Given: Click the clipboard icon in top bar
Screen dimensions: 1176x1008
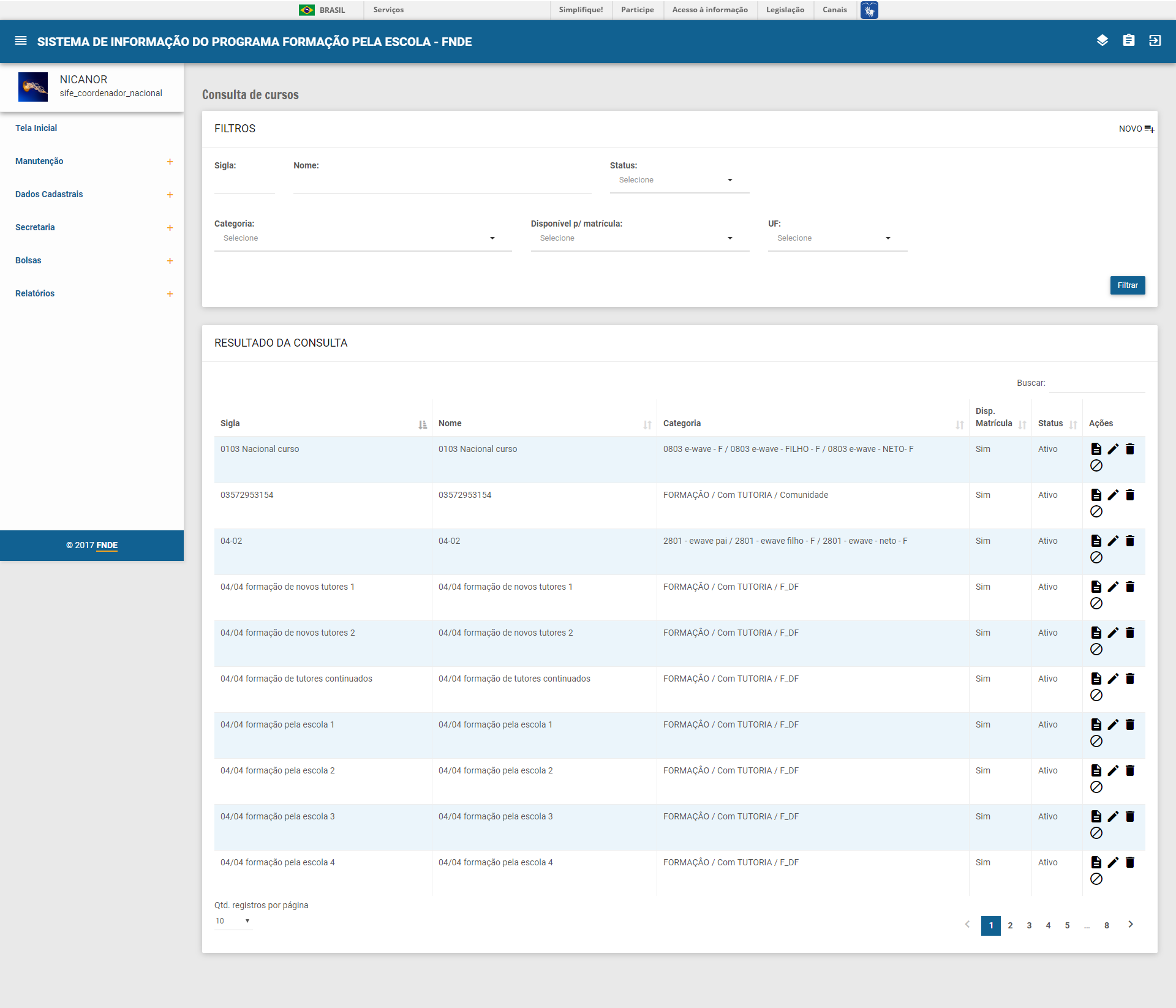Looking at the screenshot, I should click(1128, 41).
